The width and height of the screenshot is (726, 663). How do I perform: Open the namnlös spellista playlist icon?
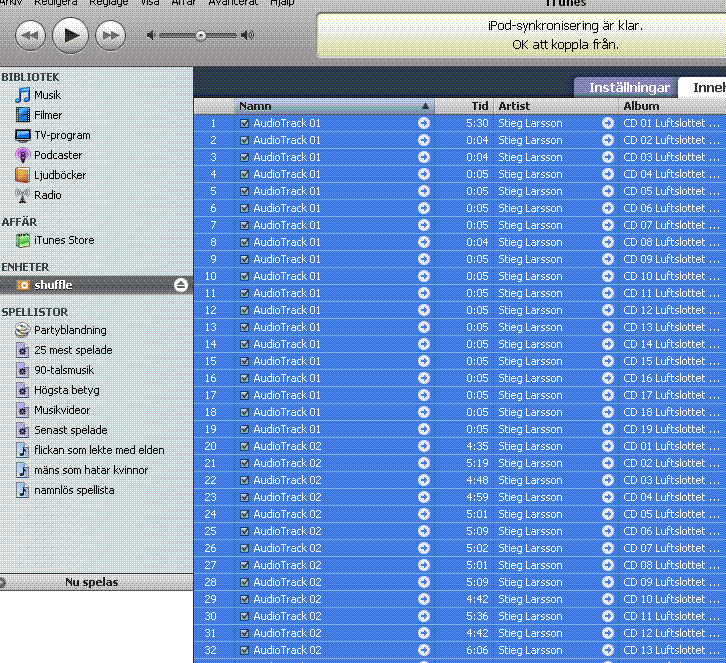tap(22, 490)
